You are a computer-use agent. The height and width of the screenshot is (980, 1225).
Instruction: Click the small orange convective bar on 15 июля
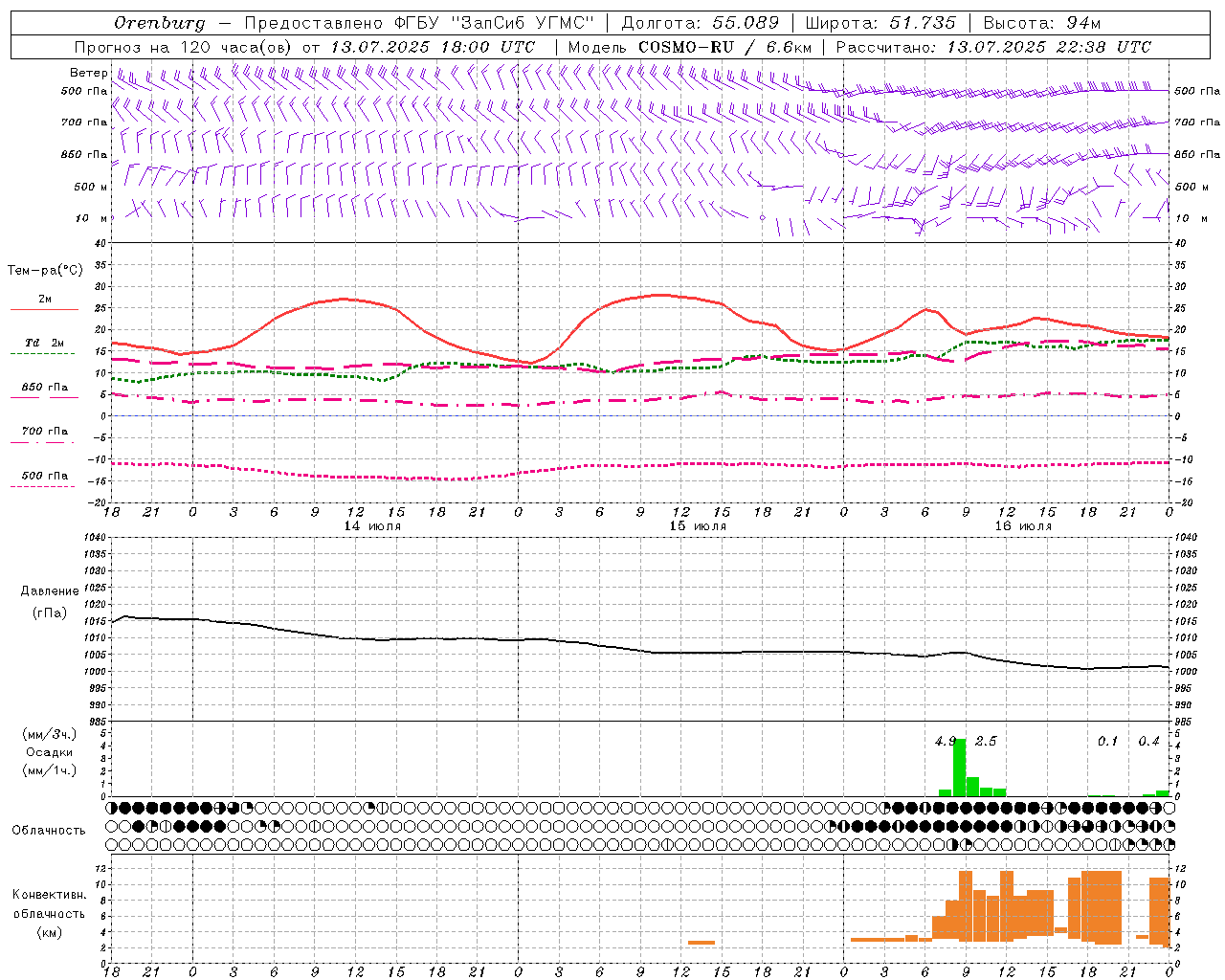(x=702, y=943)
